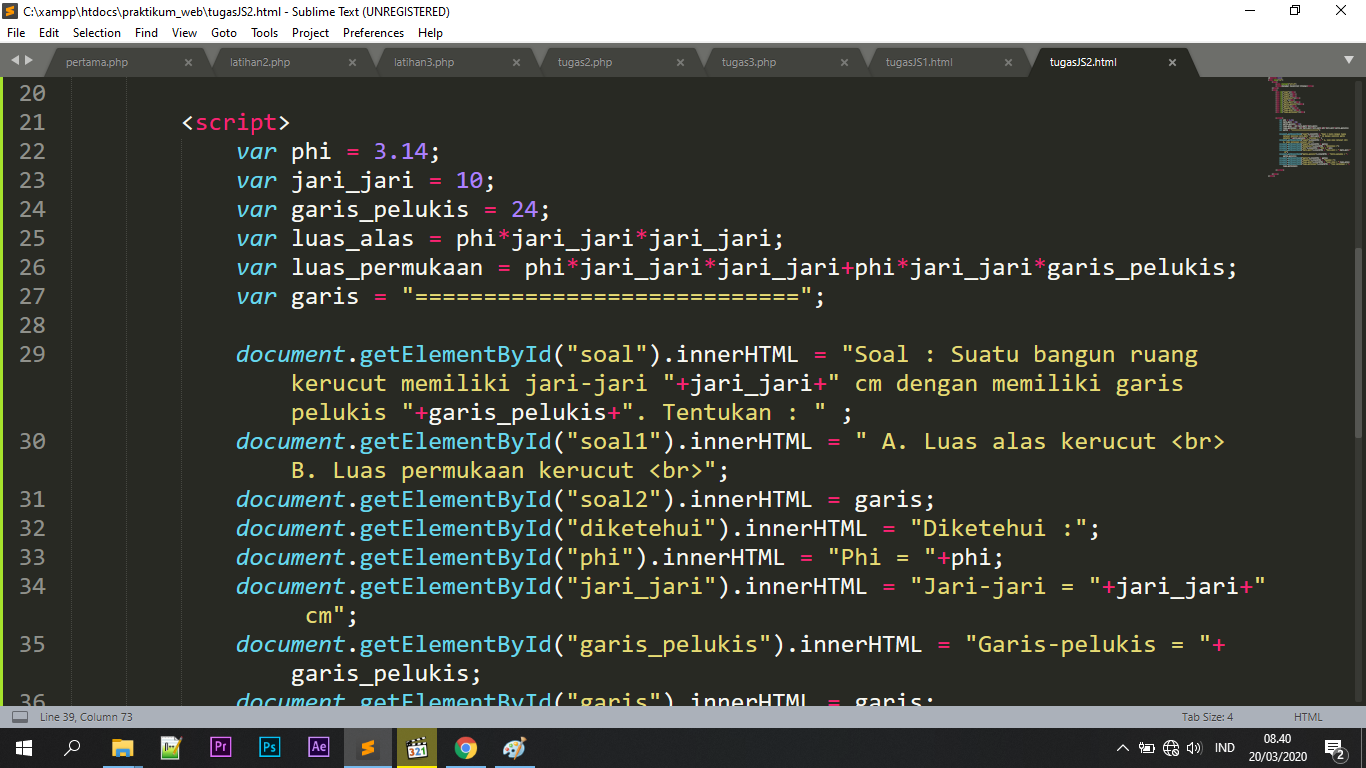Open Windows Search
The image size is (1366, 768).
(71, 748)
